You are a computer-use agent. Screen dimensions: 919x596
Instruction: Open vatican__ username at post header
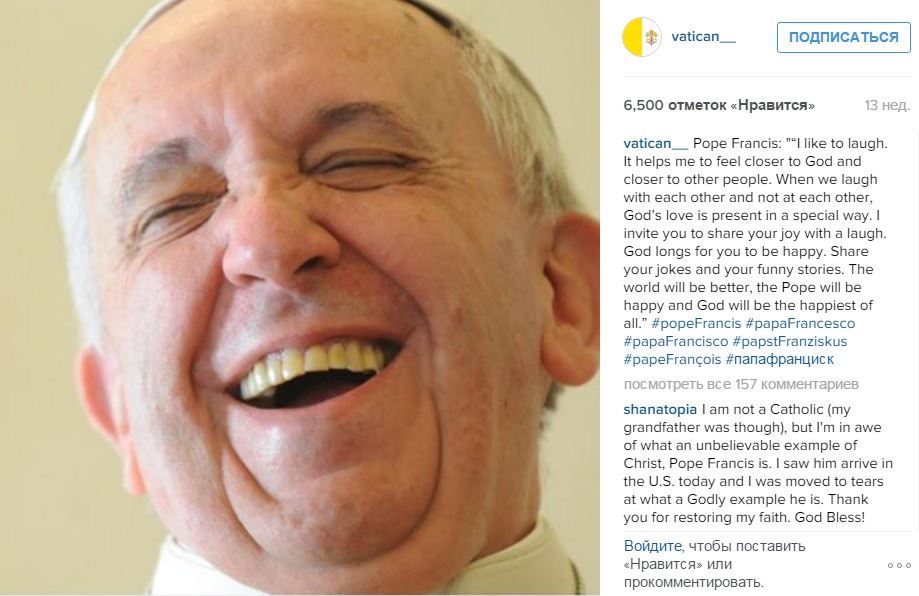point(703,36)
